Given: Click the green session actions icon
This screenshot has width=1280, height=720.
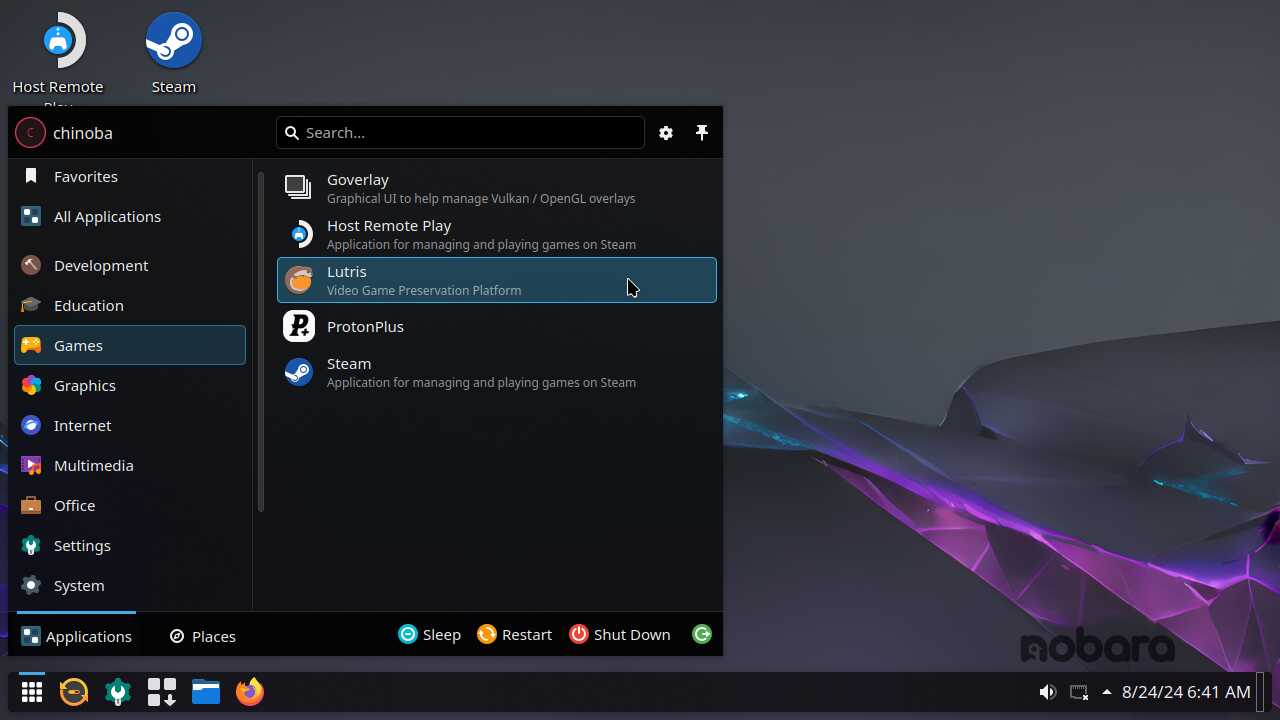Looking at the screenshot, I should pyautogui.click(x=702, y=634).
